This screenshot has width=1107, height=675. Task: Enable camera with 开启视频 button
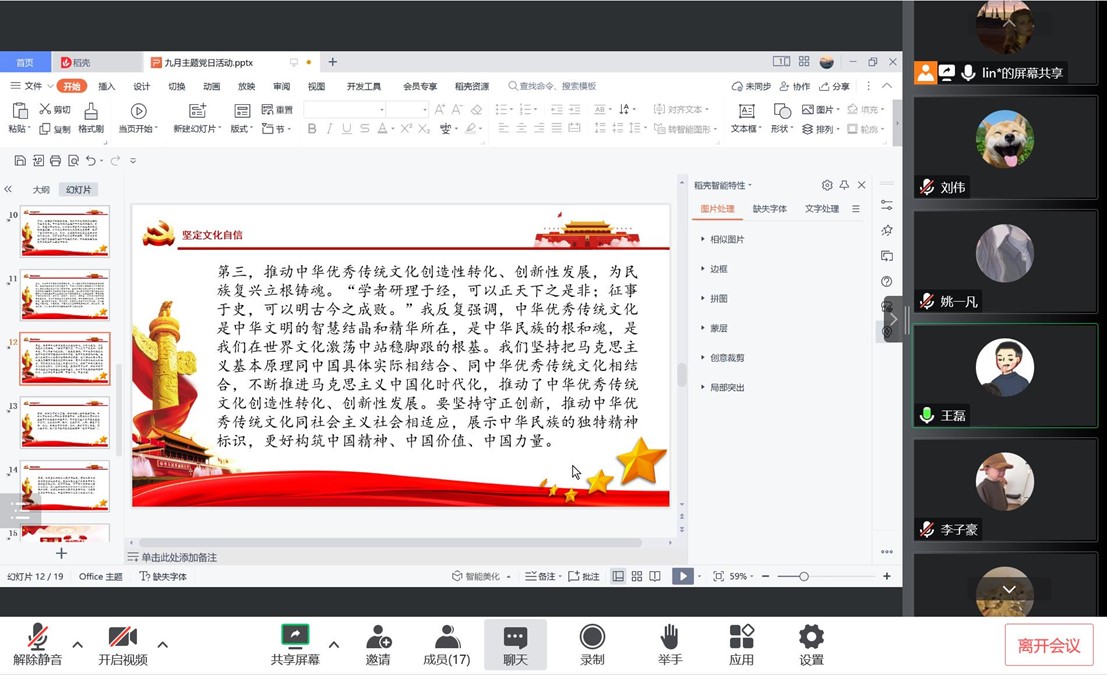click(x=121, y=640)
